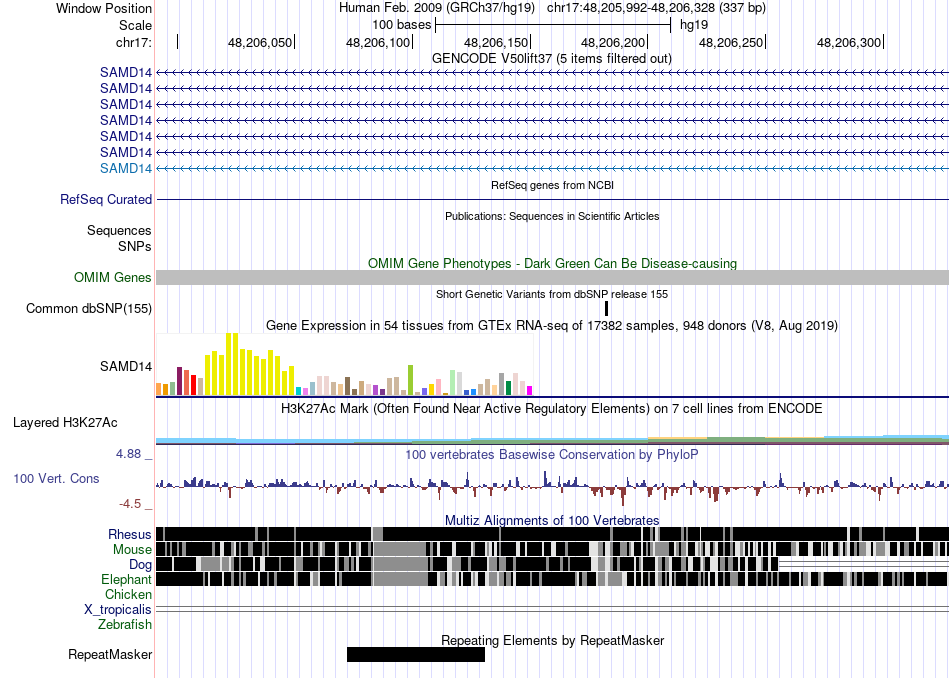Click the Sequences track label
The width and height of the screenshot is (950, 678).
tap(119, 230)
